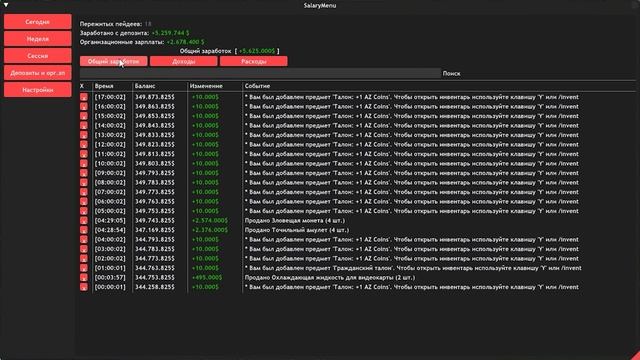Viewport: 640px width, 360px height.
Task: Click the Изменение column header
Action: tap(206, 86)
